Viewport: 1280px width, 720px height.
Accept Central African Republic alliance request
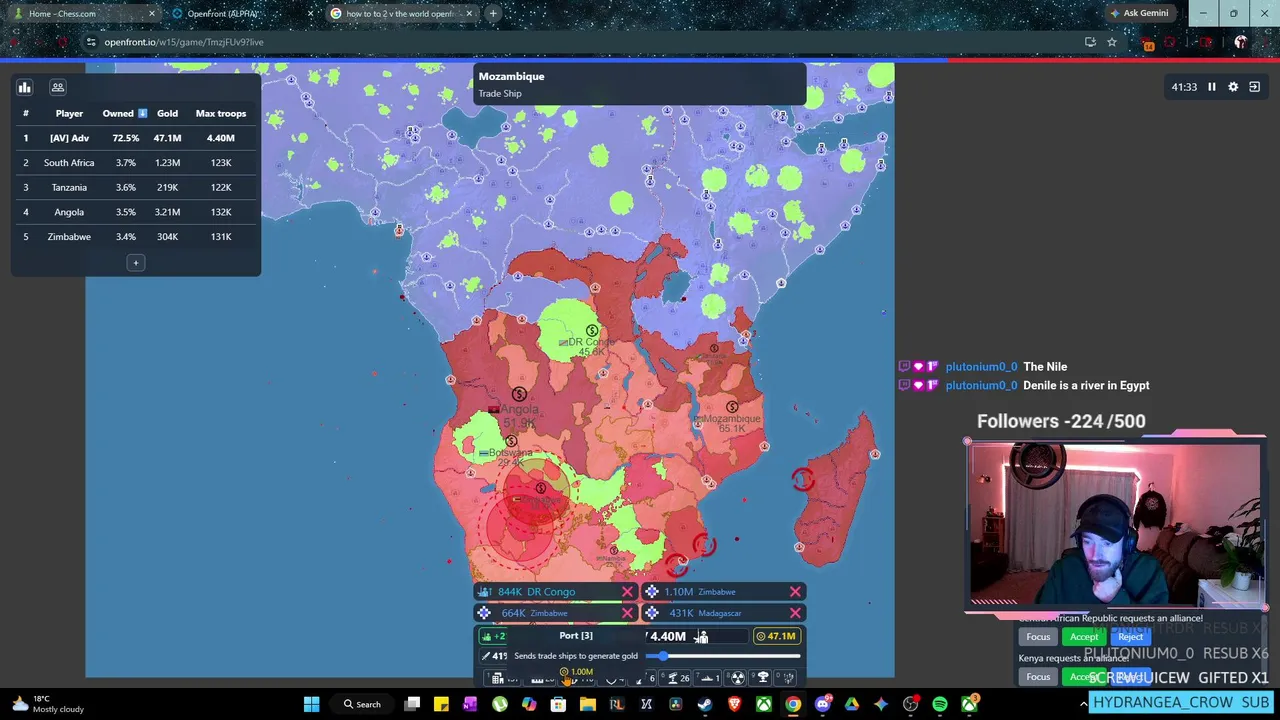pyautogui.click(x=1084, y=637)
